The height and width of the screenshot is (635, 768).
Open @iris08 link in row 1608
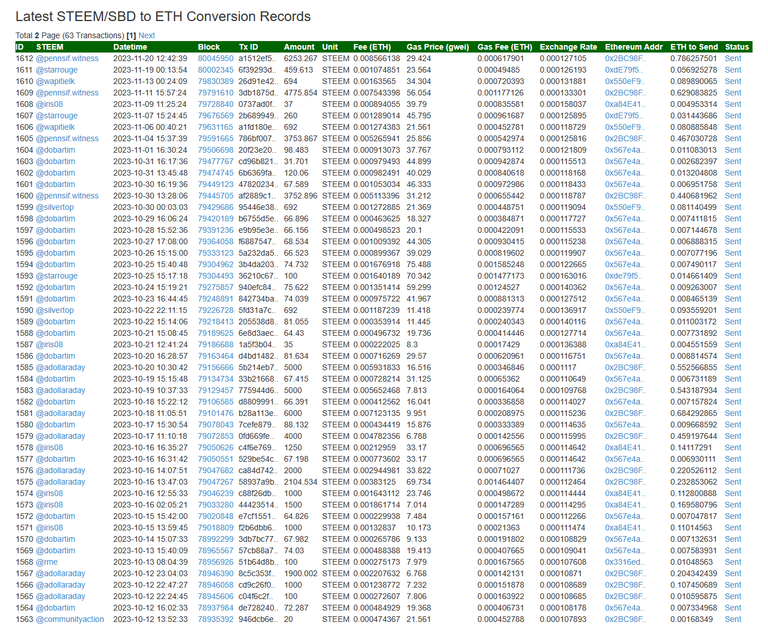click(x=49, y=104)
